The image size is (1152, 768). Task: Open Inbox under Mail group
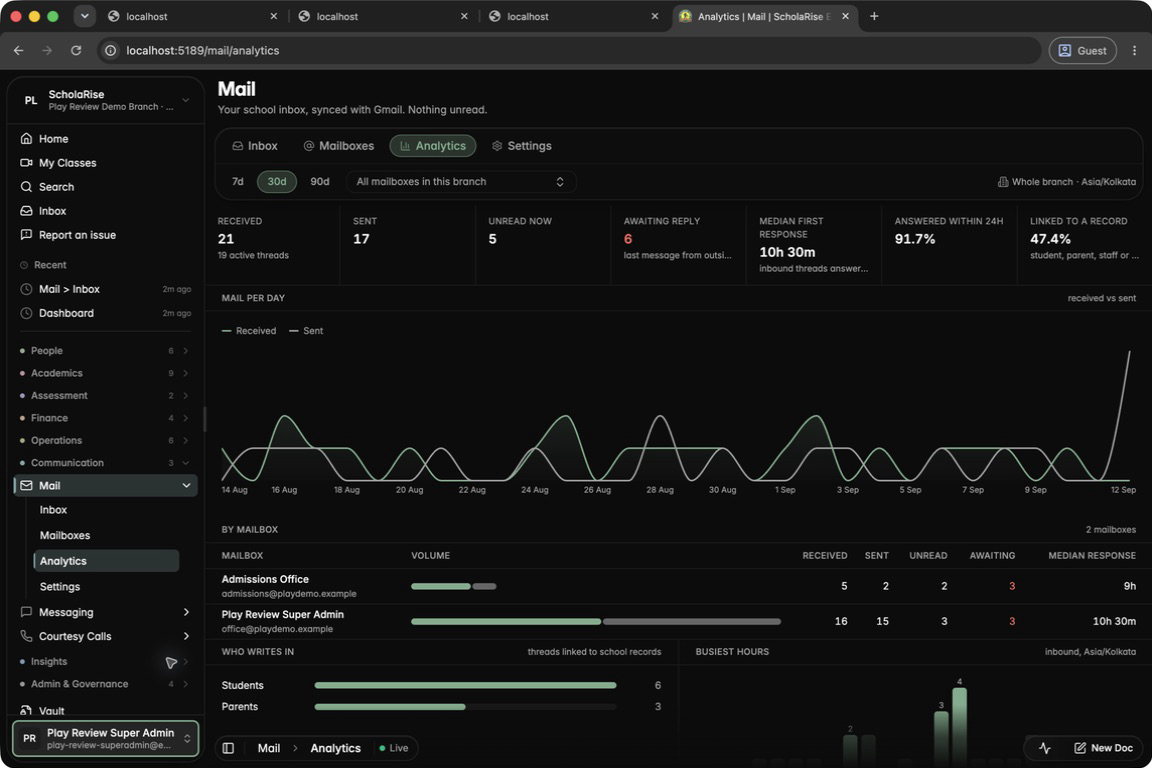53,510
